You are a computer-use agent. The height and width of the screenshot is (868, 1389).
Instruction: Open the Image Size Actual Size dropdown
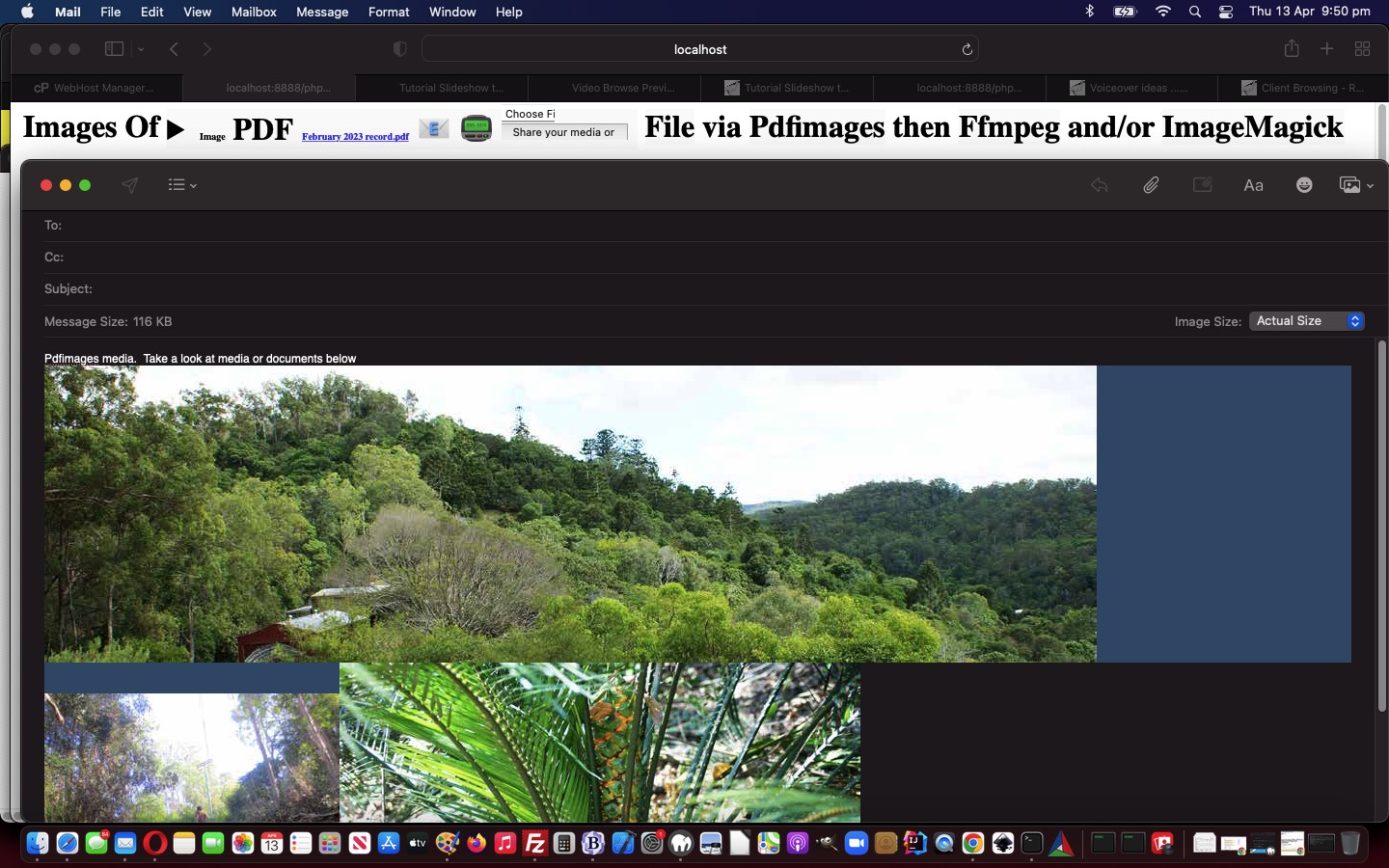pos(1307,321)
